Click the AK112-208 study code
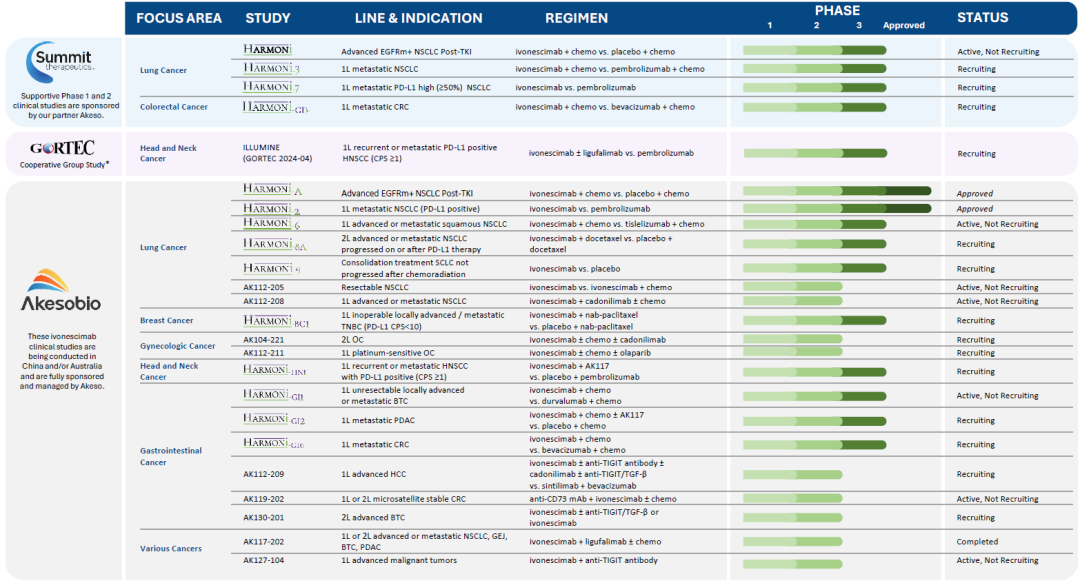Viewport: 1080px width, 583px height. 263,301
